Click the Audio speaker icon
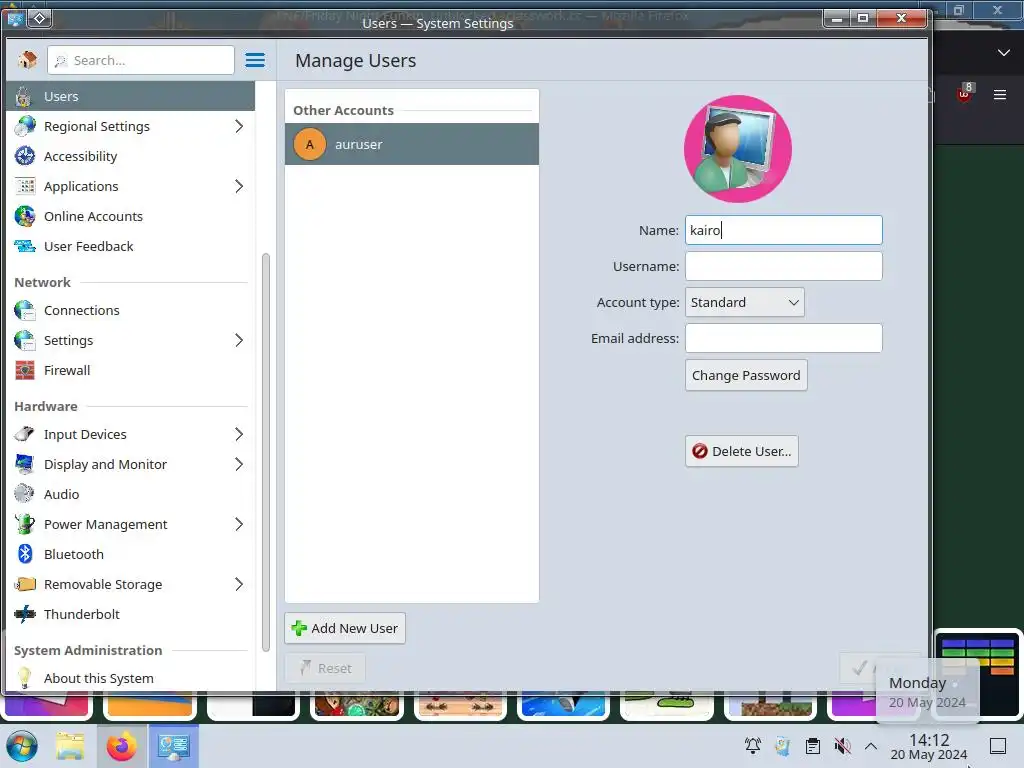This screenshot has width=1024, height=768. pyautogui.click(x=24, y=494)
